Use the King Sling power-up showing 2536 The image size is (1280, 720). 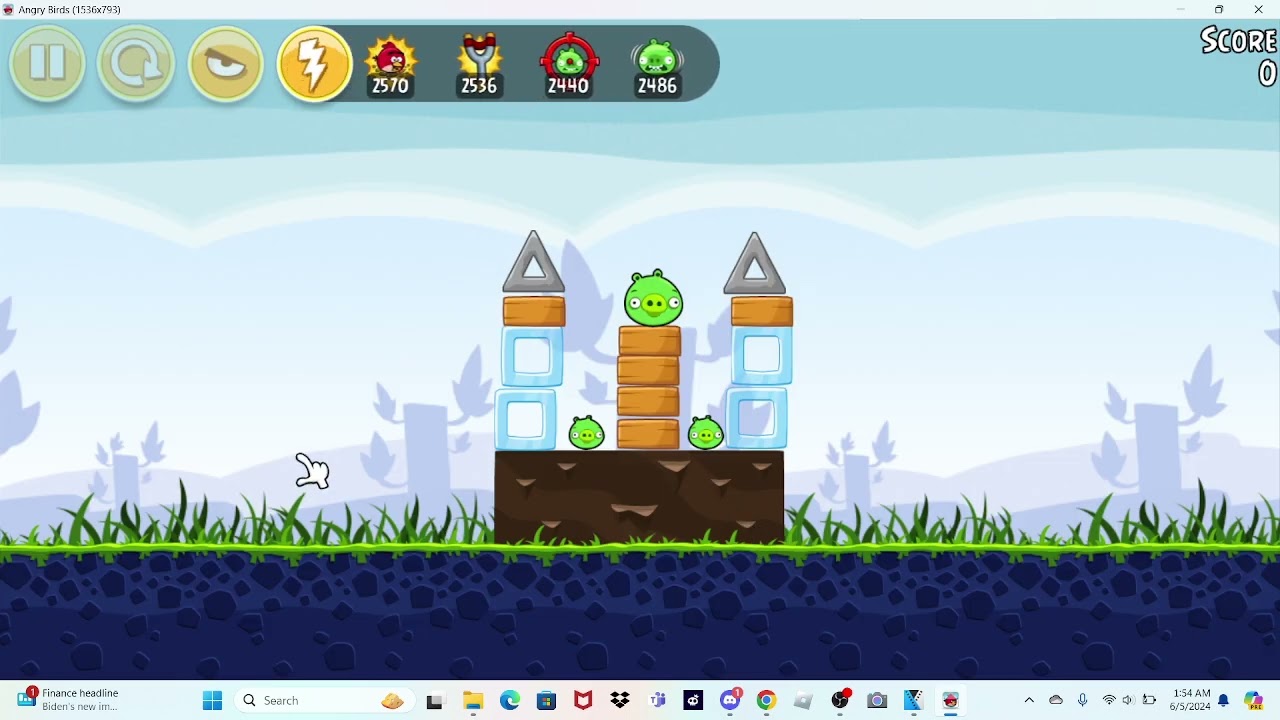[479, 65]
